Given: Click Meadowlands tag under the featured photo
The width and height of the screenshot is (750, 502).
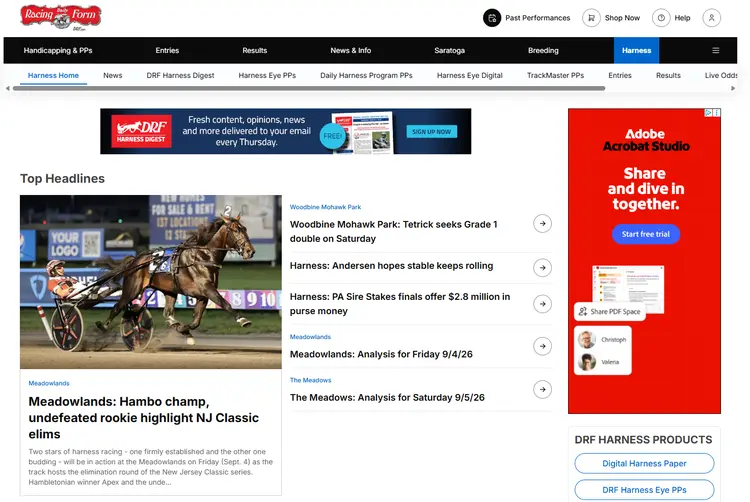Looking at the screenshot, I should pos(49,383).
